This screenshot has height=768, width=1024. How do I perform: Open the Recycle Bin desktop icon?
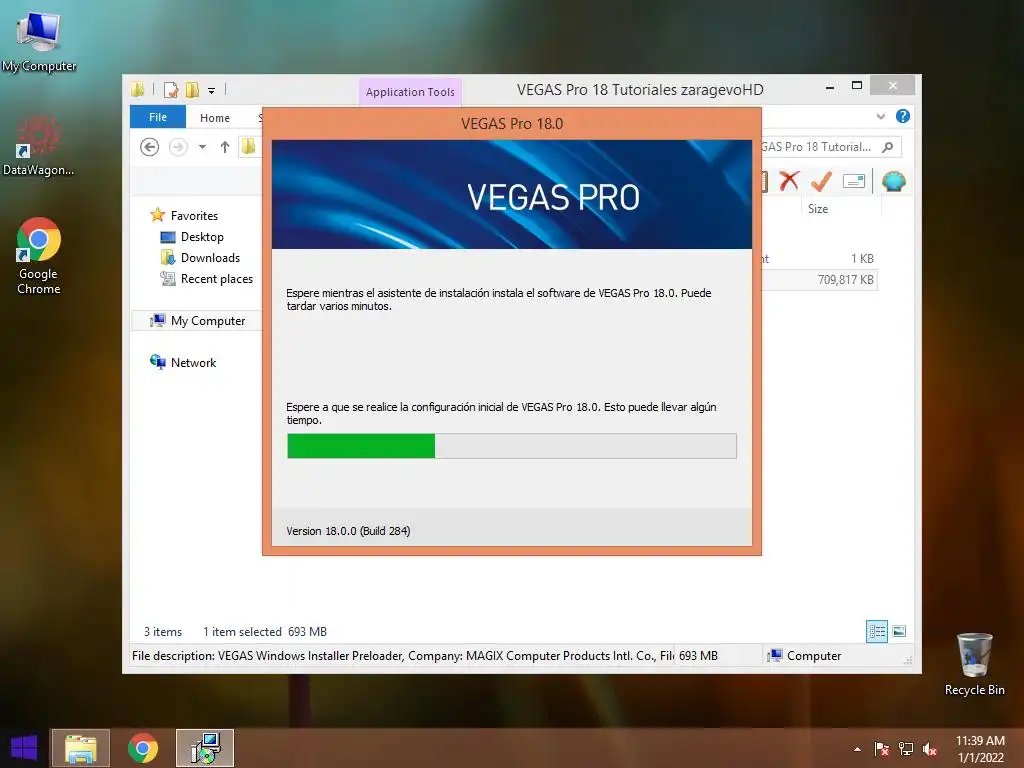coord(974,664)
